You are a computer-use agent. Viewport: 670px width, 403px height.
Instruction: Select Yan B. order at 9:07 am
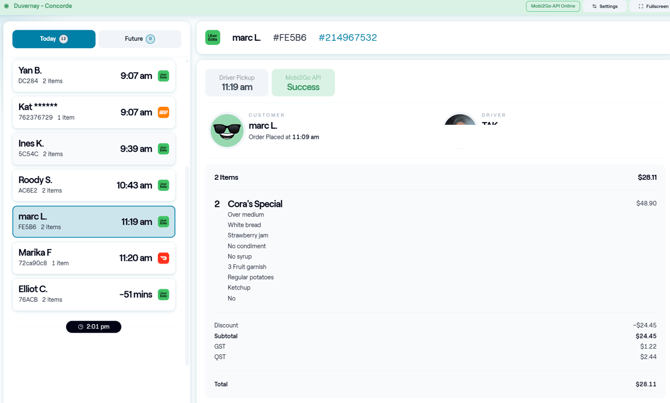[x=94, y=76]
